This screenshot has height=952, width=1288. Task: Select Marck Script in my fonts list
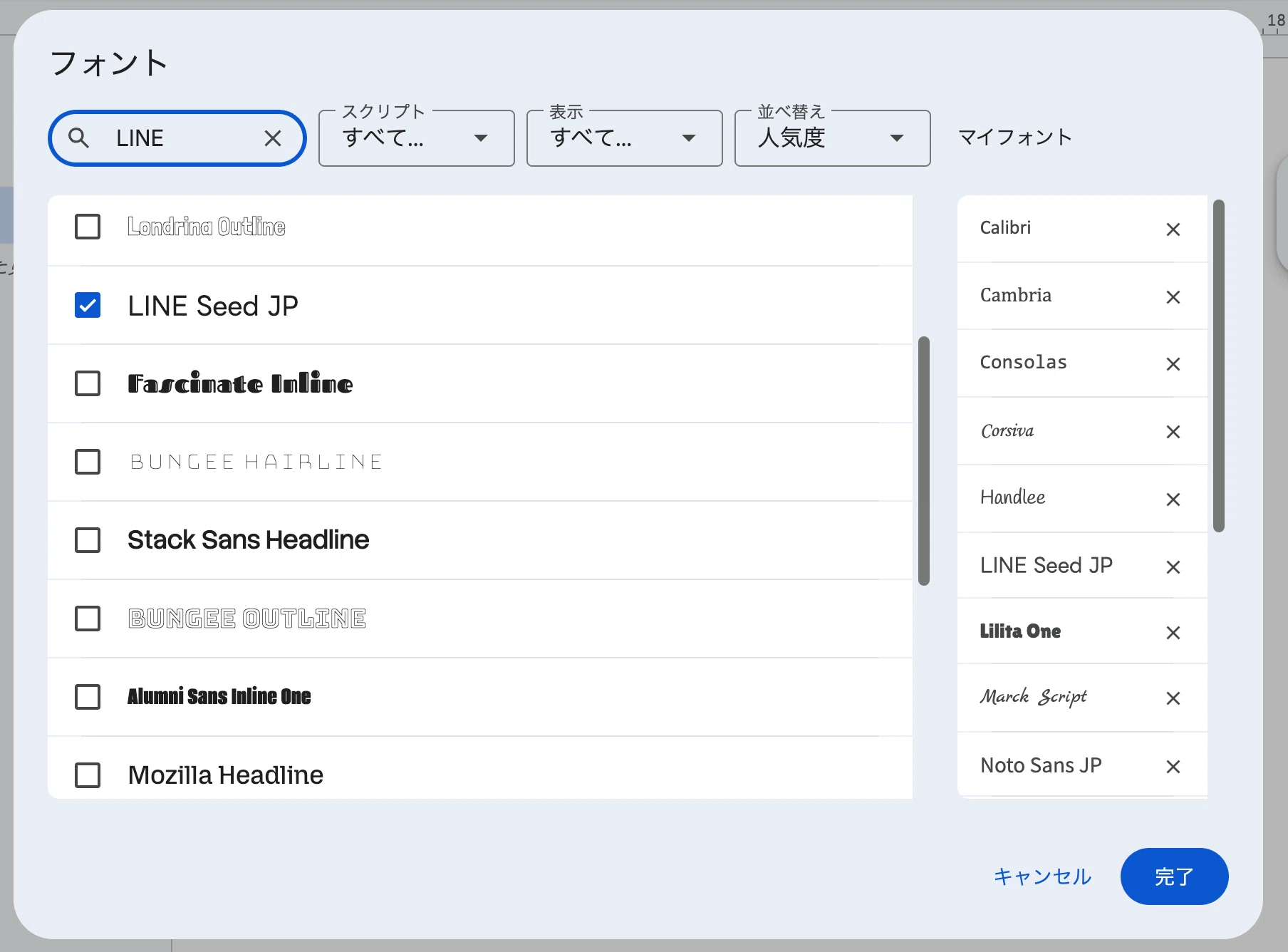(x=1033, y=697)
